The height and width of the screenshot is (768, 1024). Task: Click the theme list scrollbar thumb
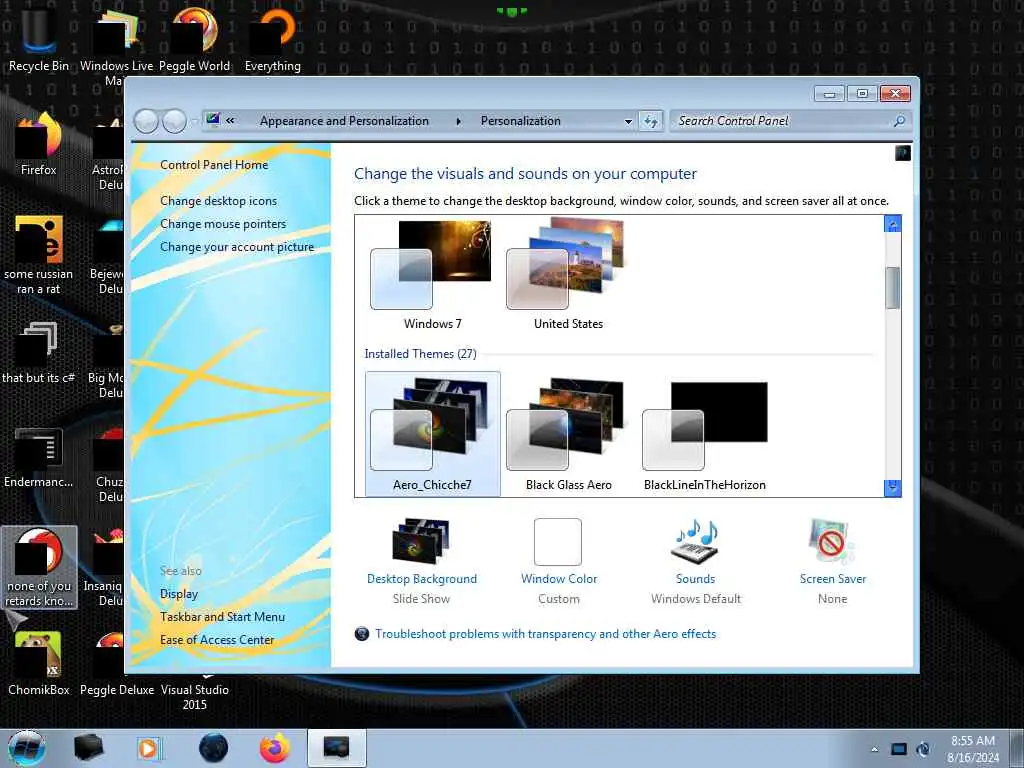point(892,287)
